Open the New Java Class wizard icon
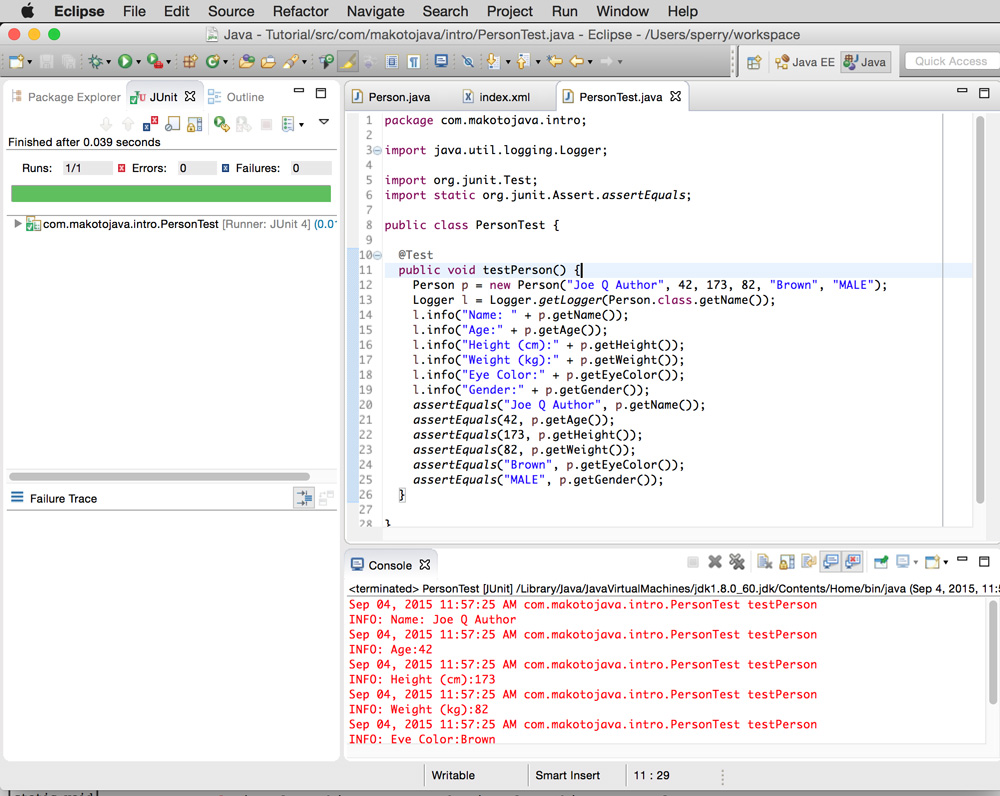The width and height of the screenshot is (1000, 796). tap(213, 62)
